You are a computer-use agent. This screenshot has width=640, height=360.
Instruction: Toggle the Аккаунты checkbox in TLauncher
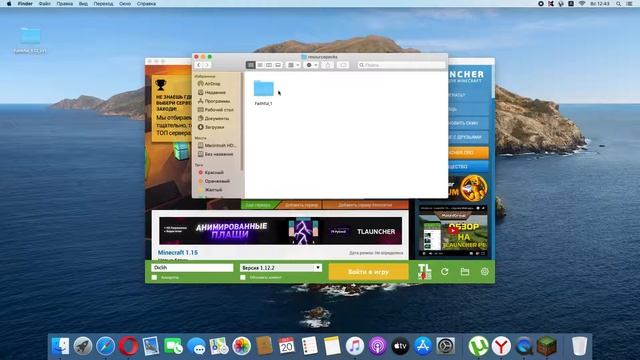click(x=154, y=278)
